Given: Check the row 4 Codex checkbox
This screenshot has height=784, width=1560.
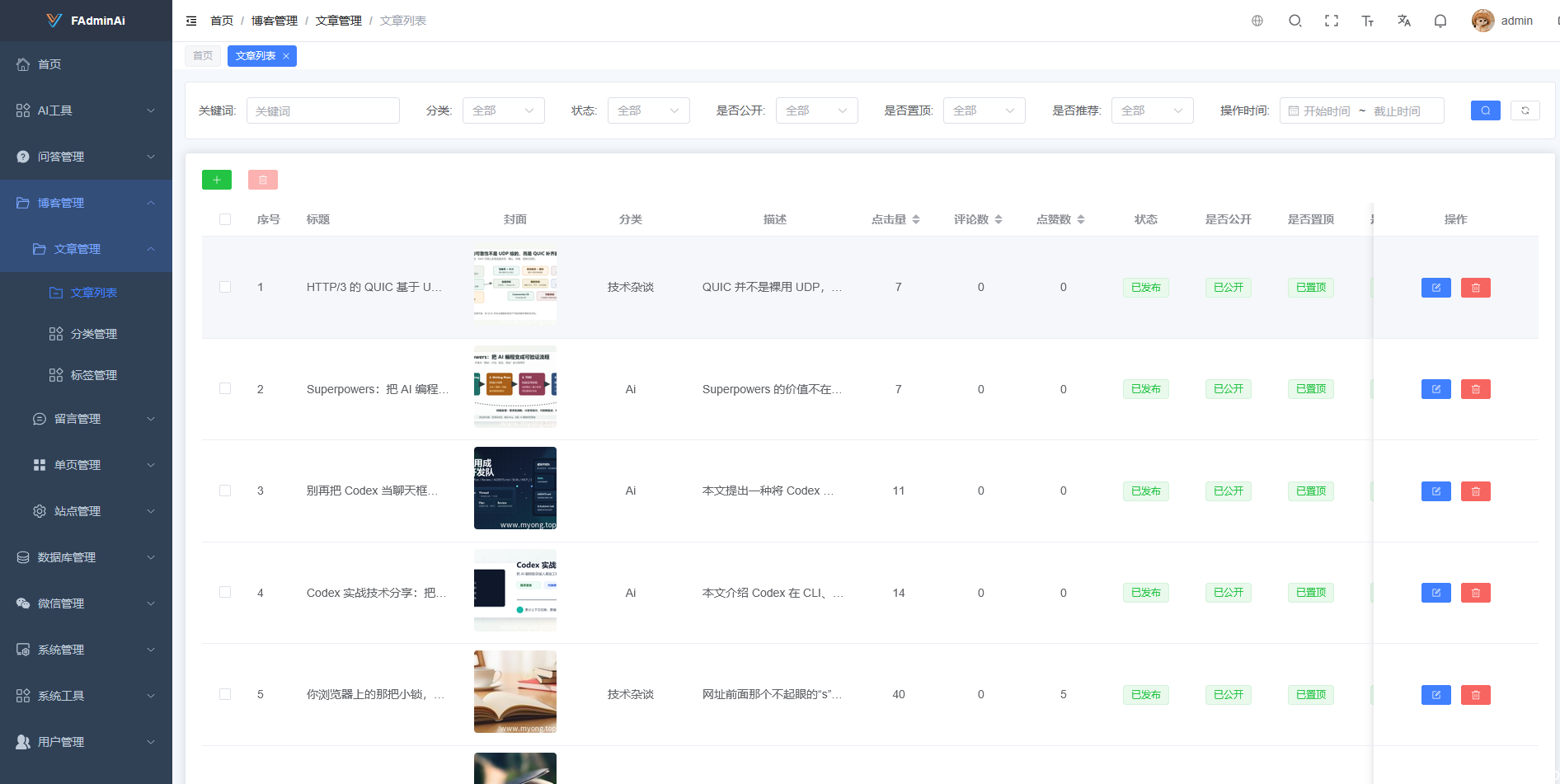Looking at the screenshot, I should (x=225, y=592).
